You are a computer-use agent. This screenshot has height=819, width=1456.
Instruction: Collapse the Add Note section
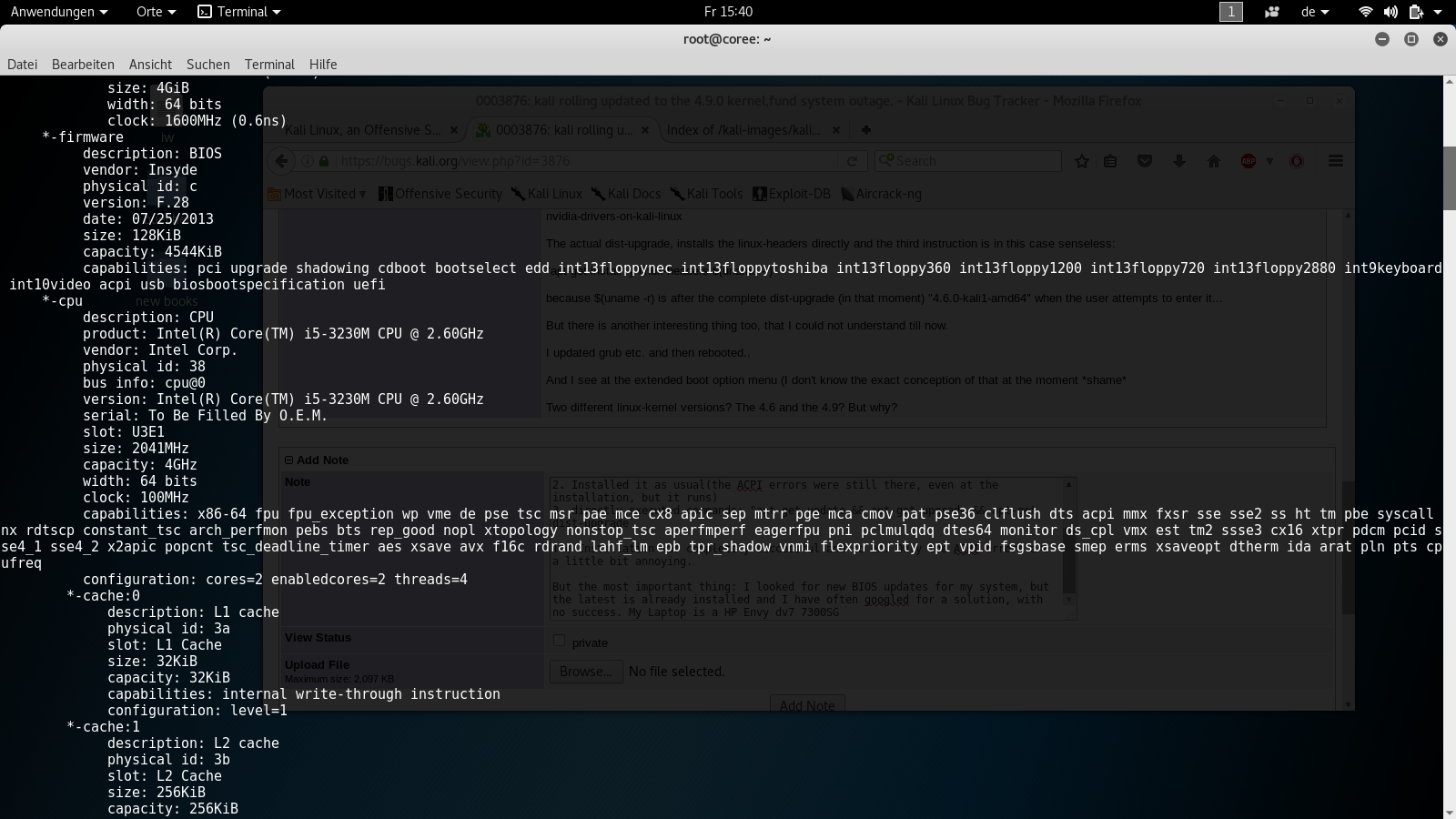tap(288, 460)
